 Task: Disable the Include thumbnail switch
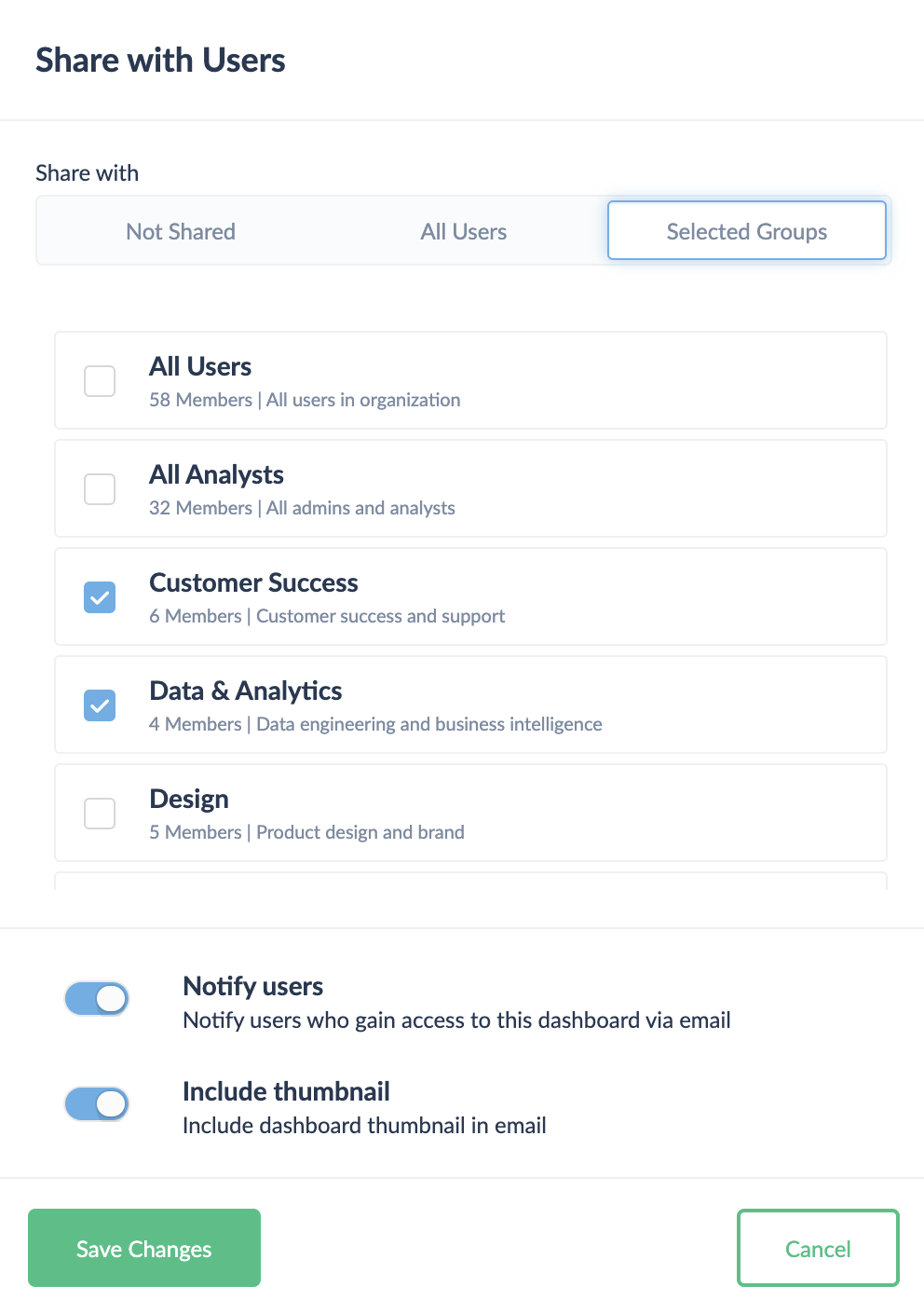coord(97,1103)
